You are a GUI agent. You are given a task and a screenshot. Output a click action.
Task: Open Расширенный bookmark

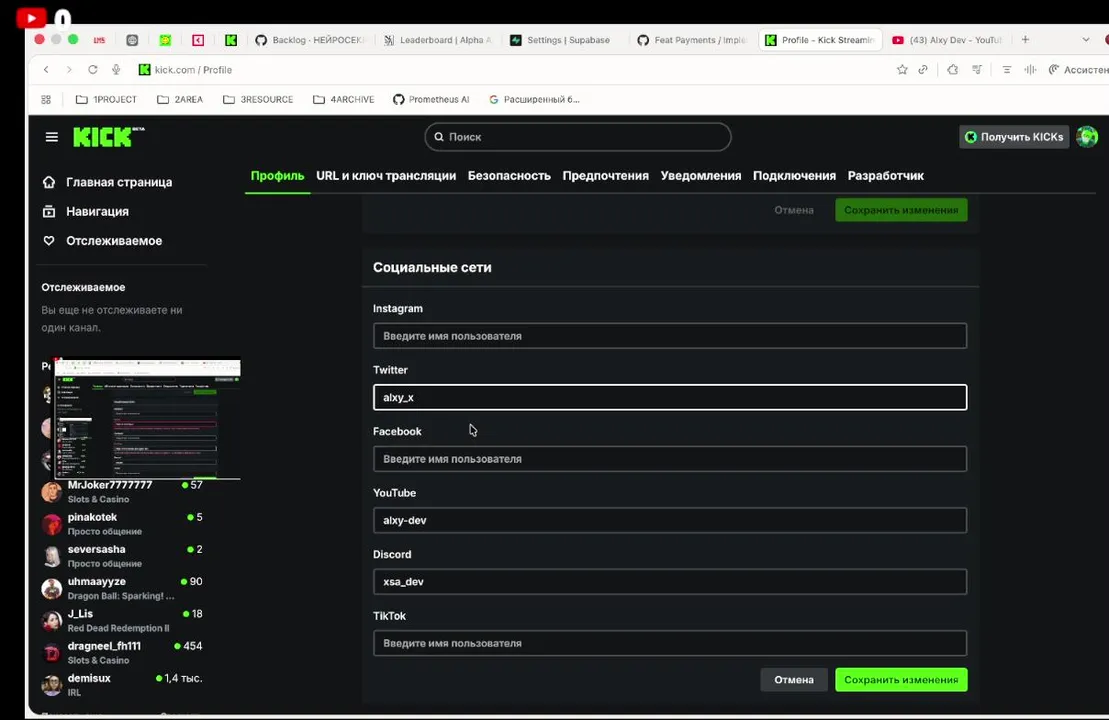[x=535, y=99]
